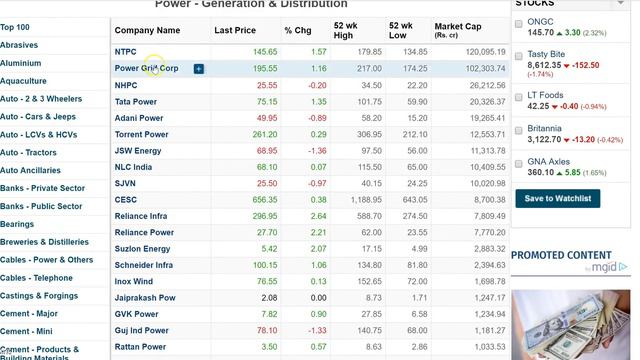Check the Britannia checkbox
This screenshot has height=360, width=640.
tap(518, 131)
